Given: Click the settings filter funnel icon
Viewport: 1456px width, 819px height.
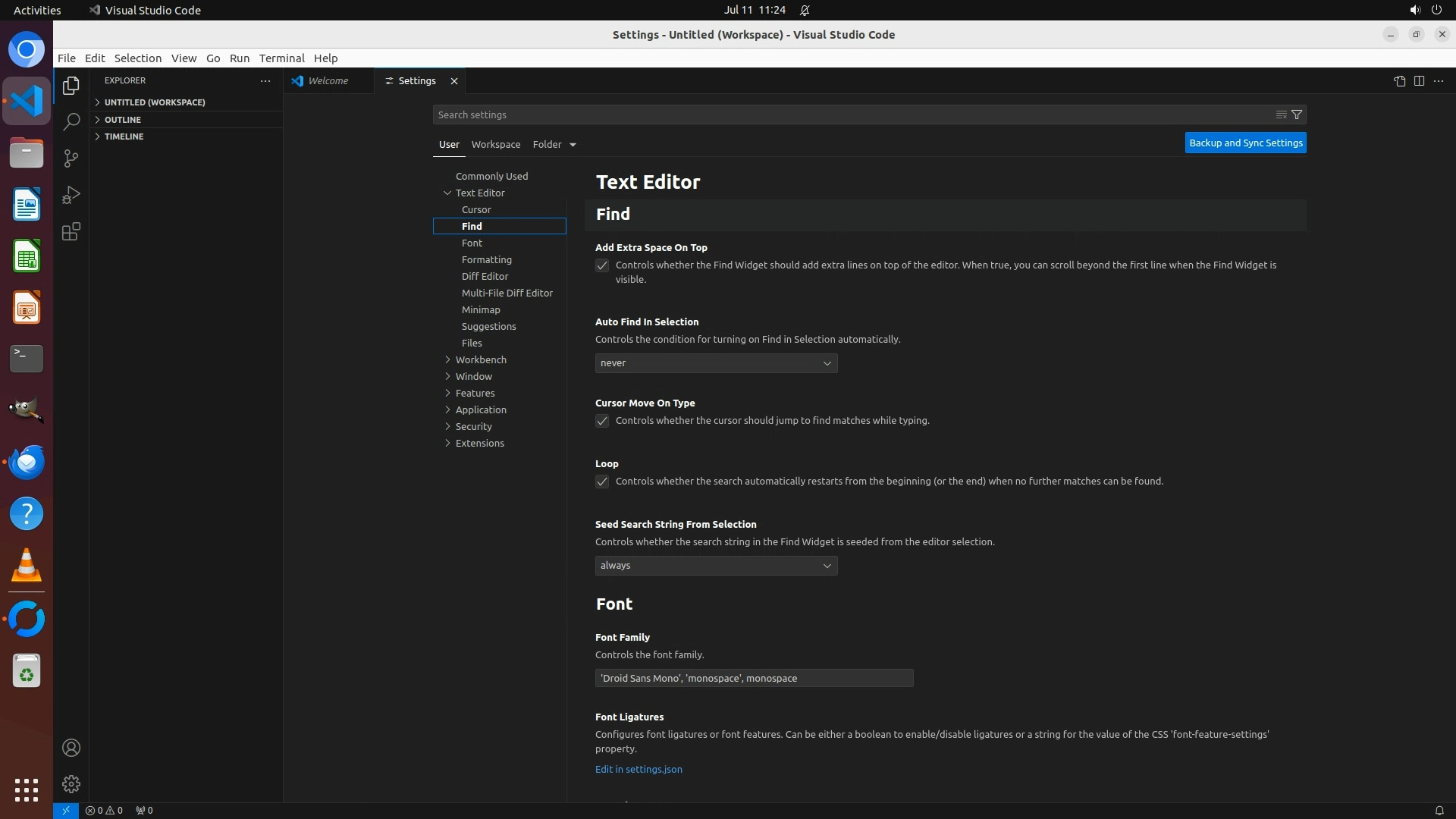Looking at the screenshot, I should (1297, 115).
